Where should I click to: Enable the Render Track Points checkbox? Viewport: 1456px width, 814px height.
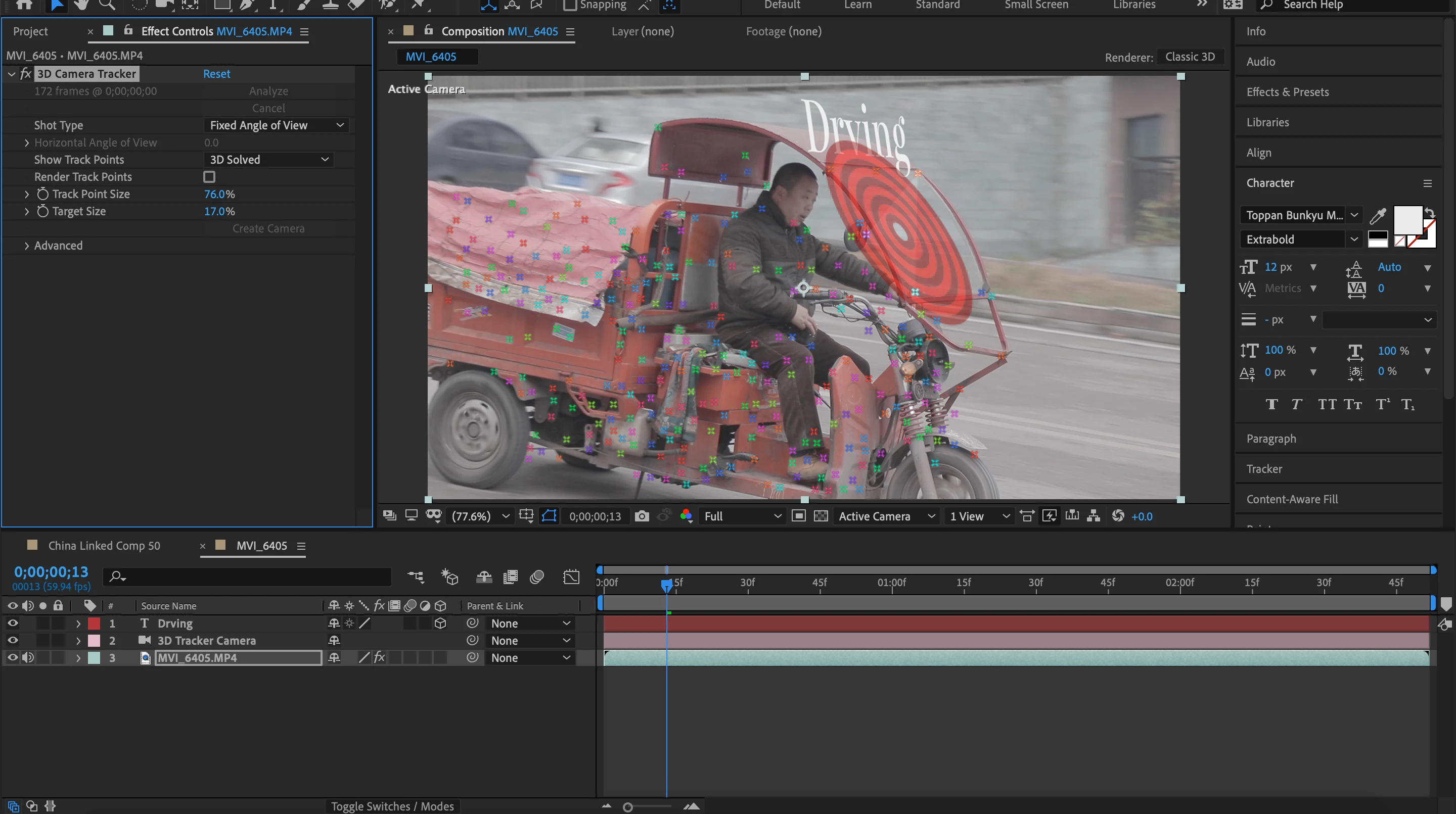pyautogui.click(x=209, y=177)
